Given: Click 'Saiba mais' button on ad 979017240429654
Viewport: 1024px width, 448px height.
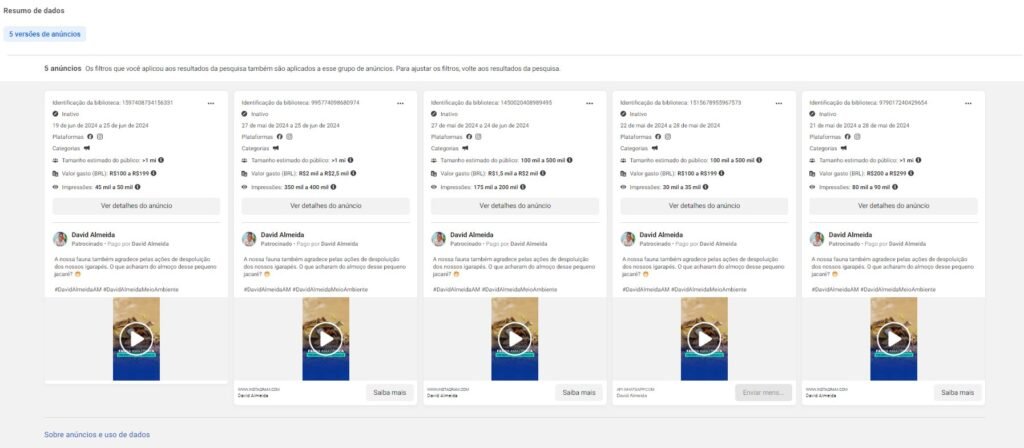Looking at the screenshot, I should [x=957, y=392].
